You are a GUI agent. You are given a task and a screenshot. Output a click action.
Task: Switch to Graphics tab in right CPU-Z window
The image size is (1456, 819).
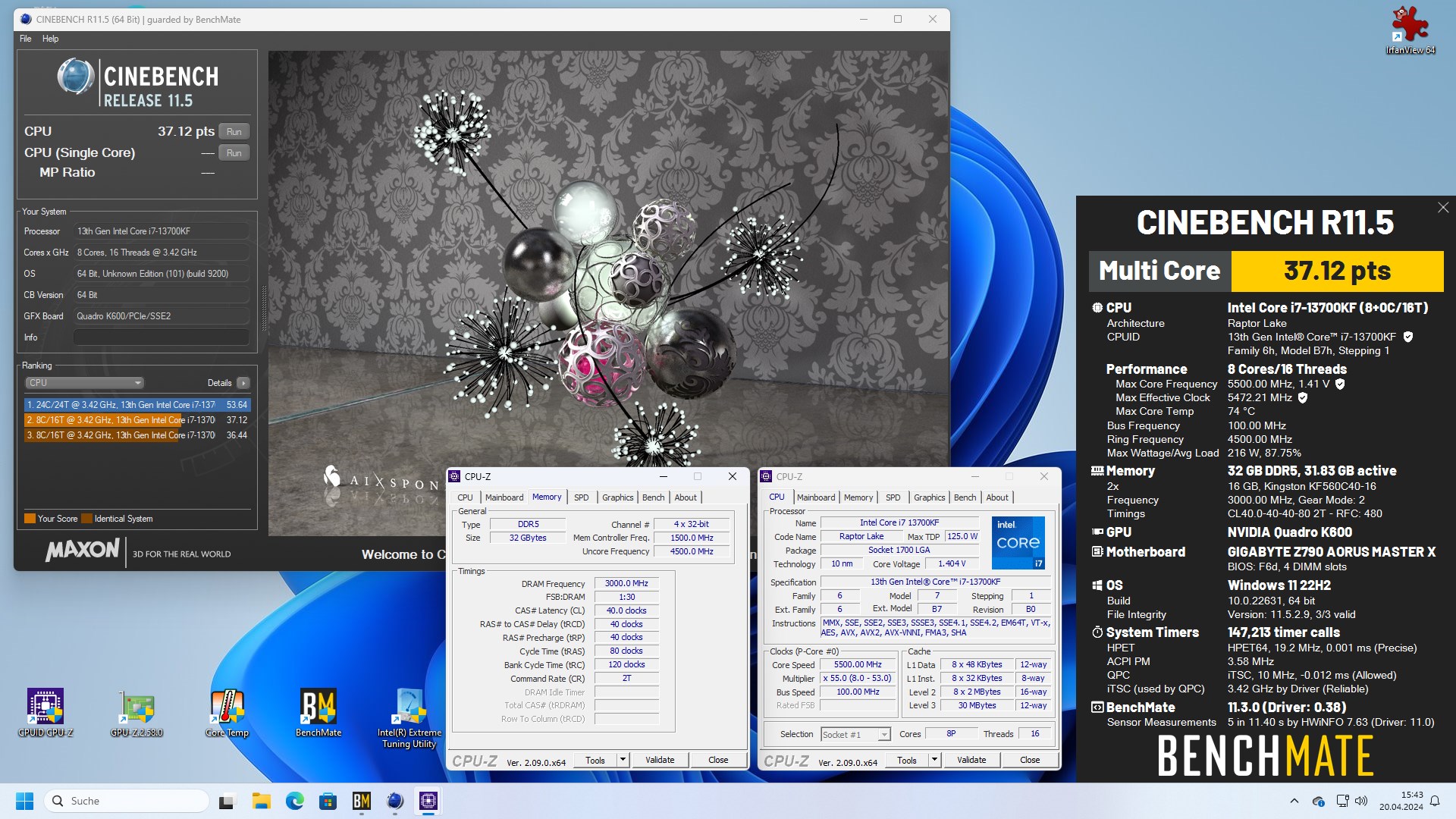930,497
